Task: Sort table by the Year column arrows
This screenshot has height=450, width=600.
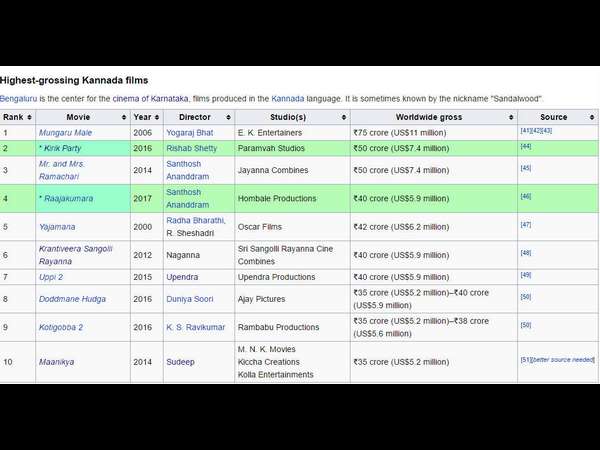Action: coord(157,117)
